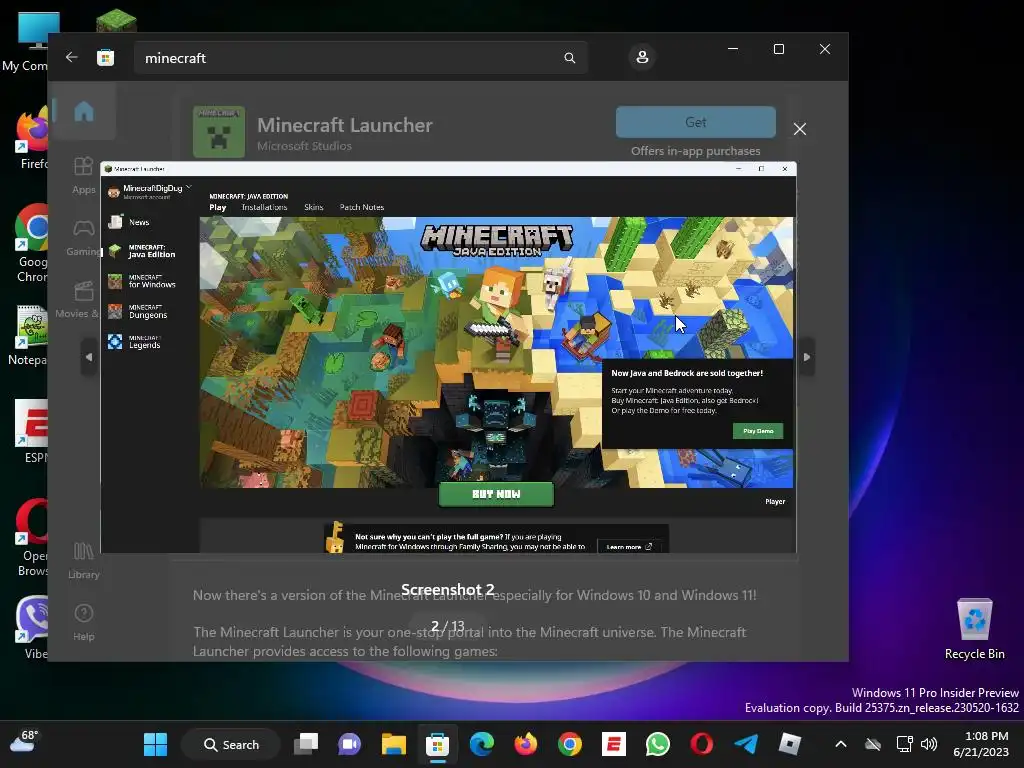Open Telegram on taskbar

click(x=746, y=744)
